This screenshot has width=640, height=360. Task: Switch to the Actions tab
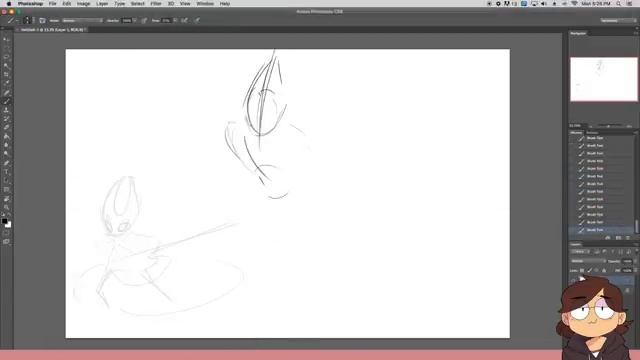[x=592, y=133]
